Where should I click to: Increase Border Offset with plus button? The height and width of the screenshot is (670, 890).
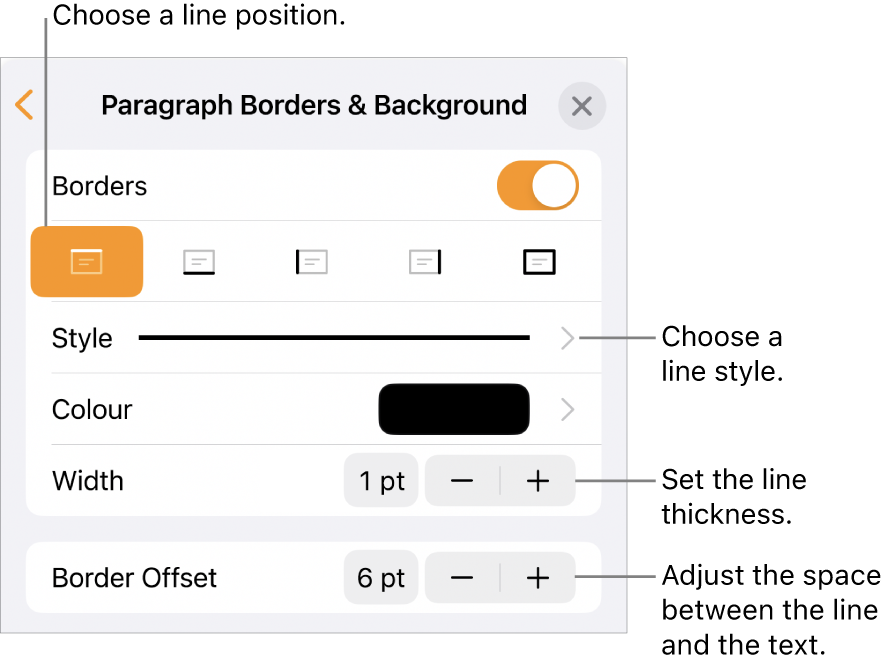[538, 577]
